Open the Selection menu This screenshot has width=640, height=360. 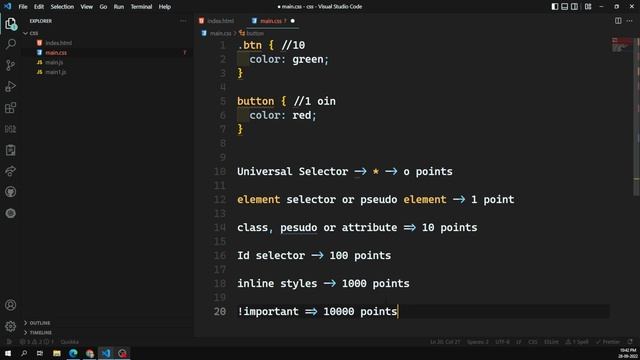(x=62, y=7)
